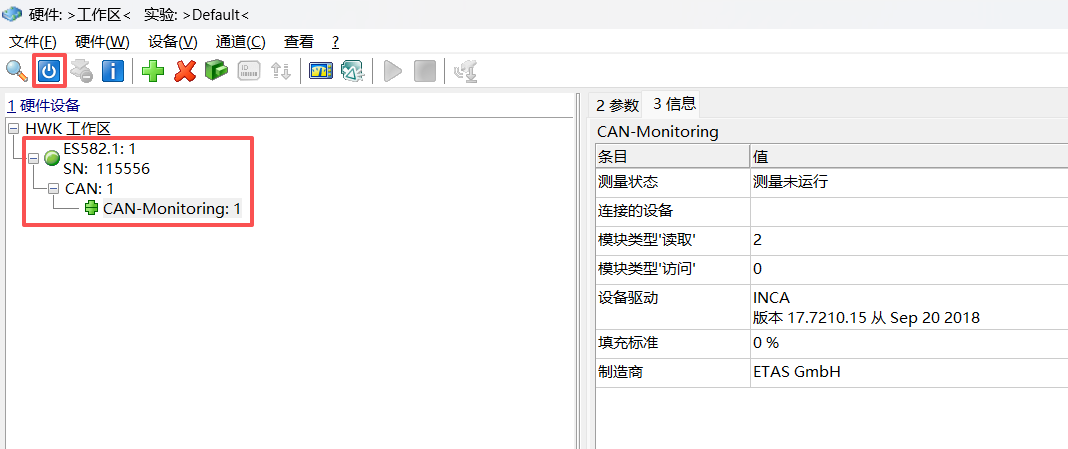Screen dimensions: 1068x449
Task: Open the ? help menu
Action: point(336,42)
